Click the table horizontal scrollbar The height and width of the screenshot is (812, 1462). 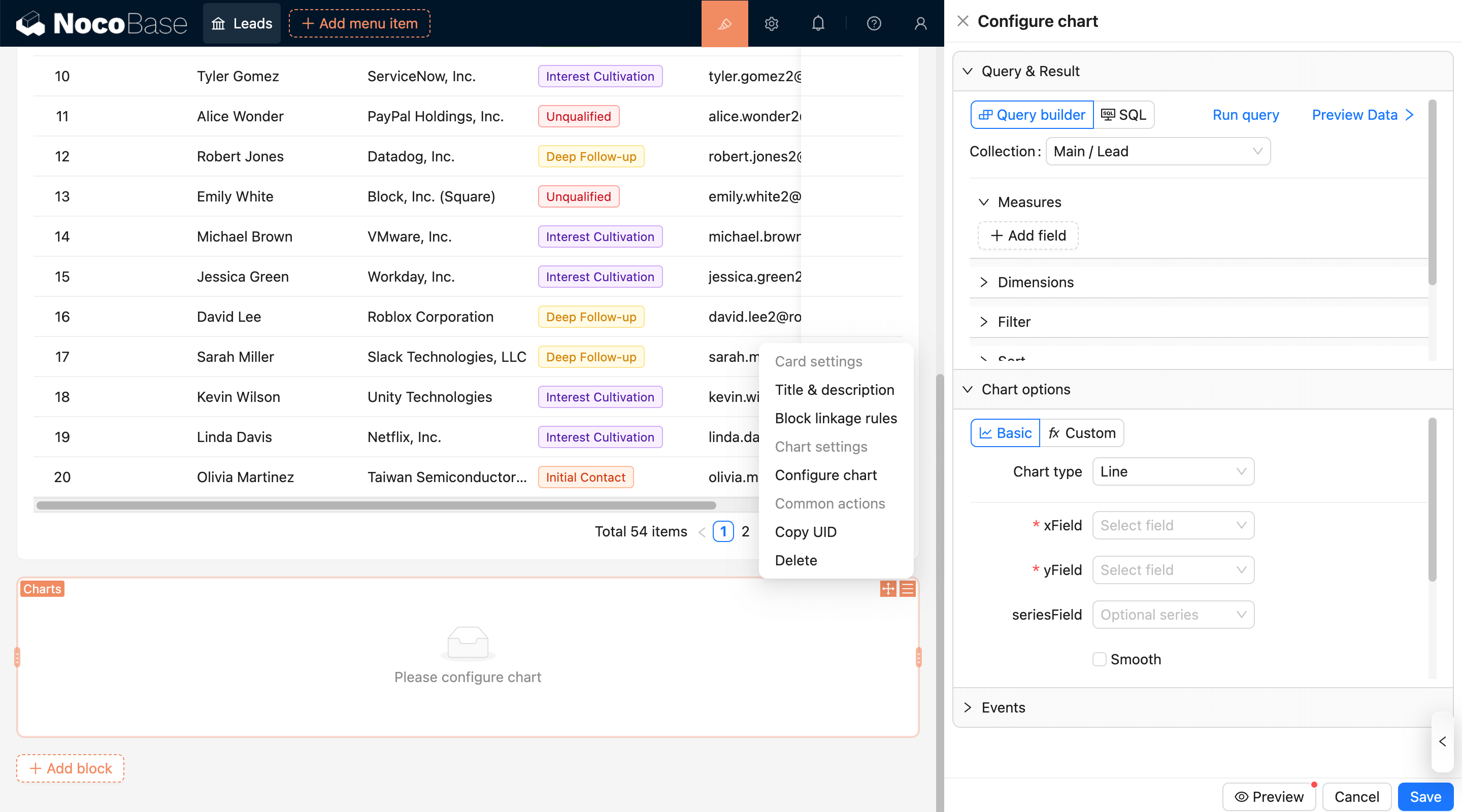point(376,505)
